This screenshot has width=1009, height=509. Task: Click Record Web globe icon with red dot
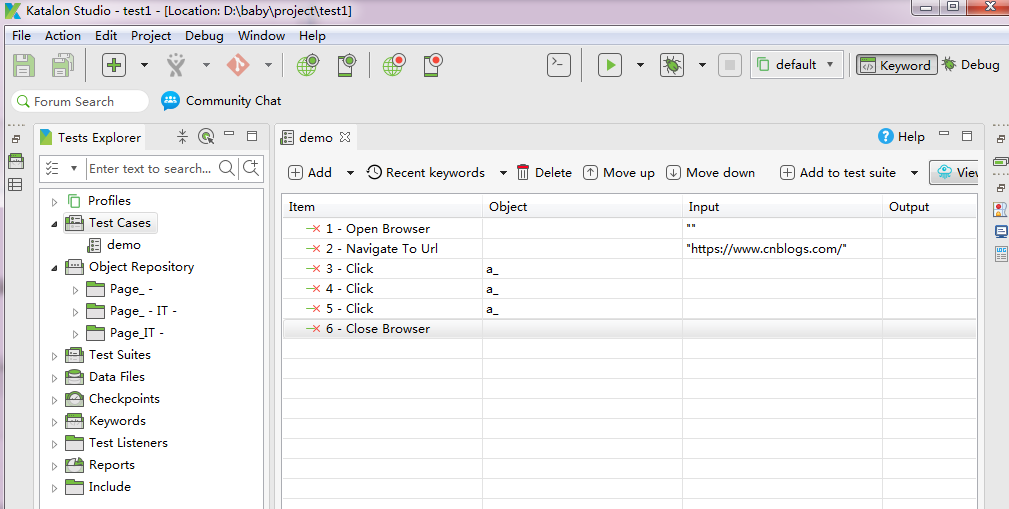click(x=394, y=65)
